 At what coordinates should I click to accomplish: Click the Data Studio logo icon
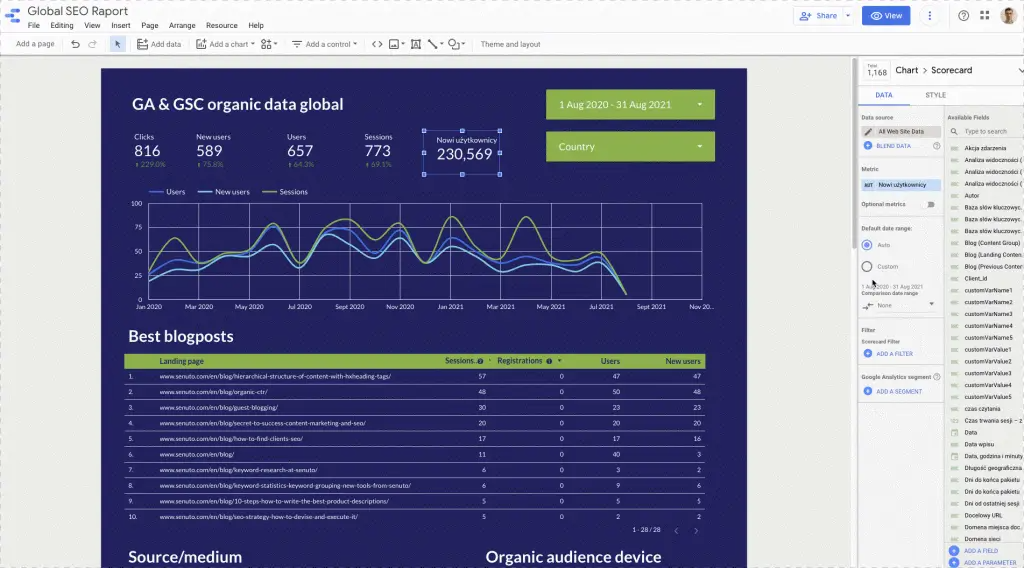tap(12, 16)
